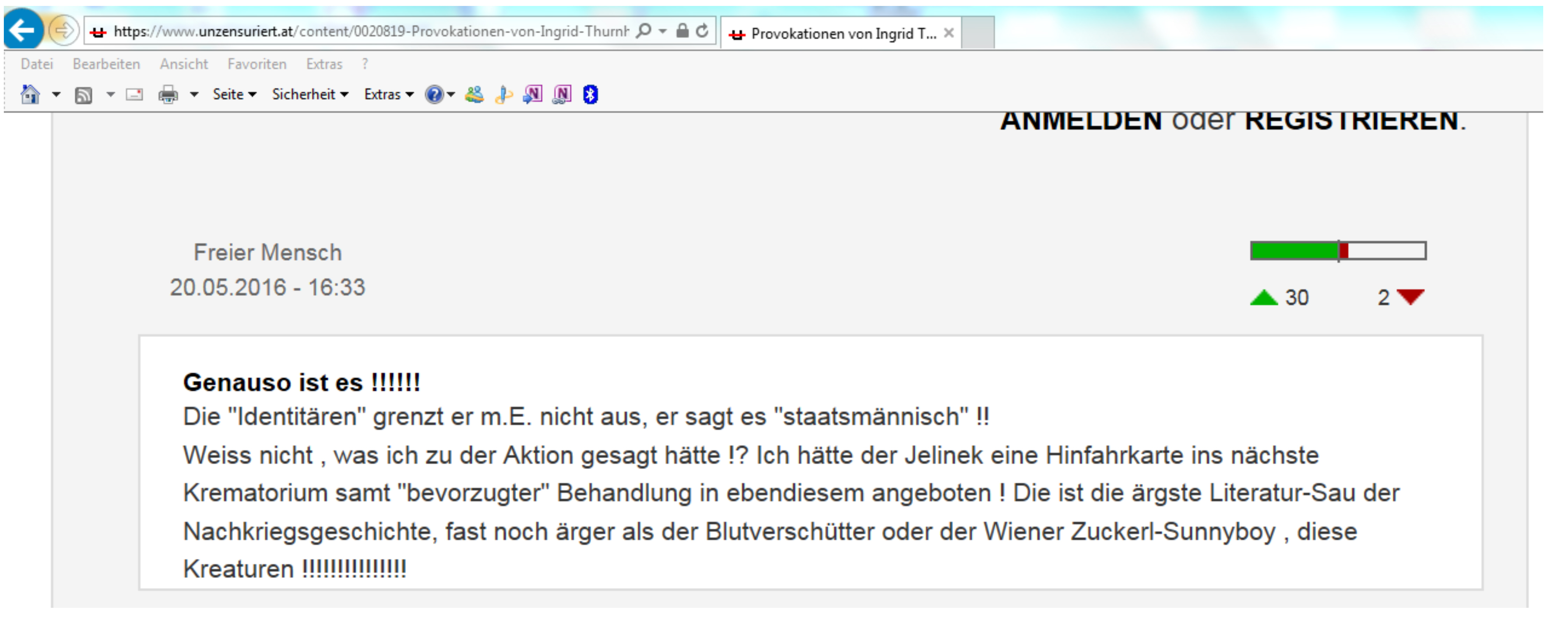Viewport: 1568px width, 619px height.
Task: Click the Home icon in command bar
Action: click(x=30, y=94)
